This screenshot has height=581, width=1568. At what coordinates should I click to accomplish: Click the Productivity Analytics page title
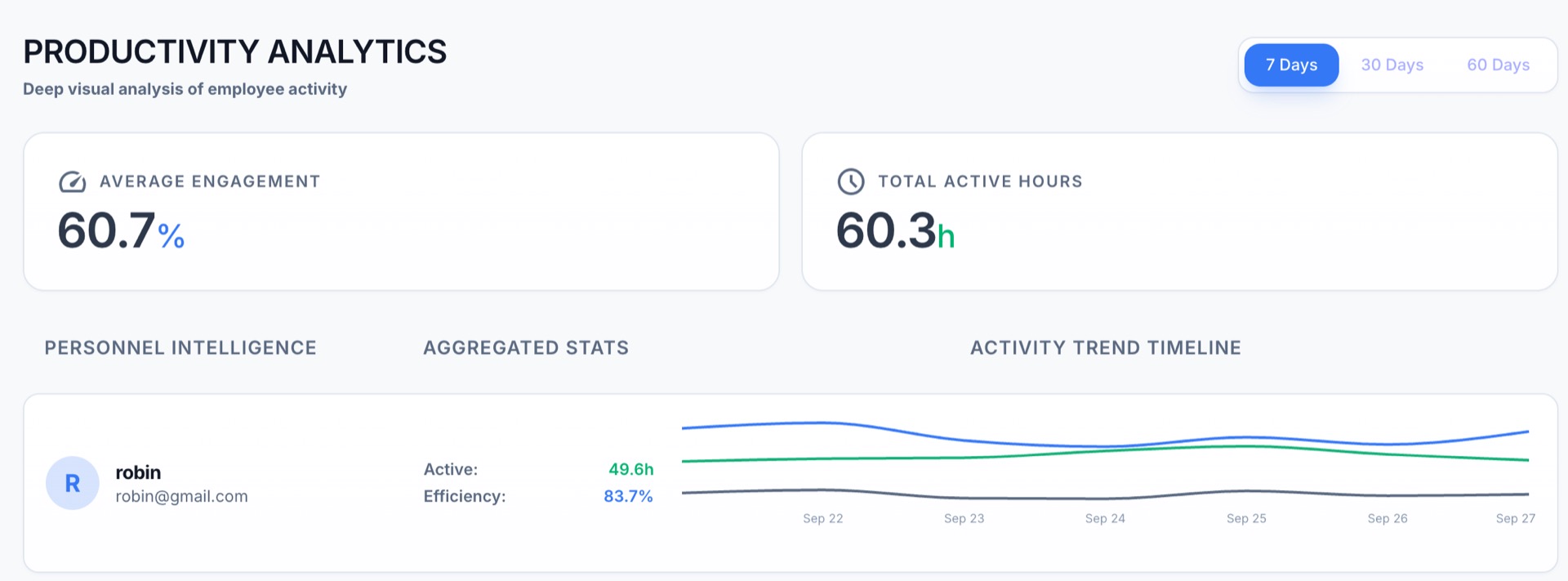(x=235, y=51)
